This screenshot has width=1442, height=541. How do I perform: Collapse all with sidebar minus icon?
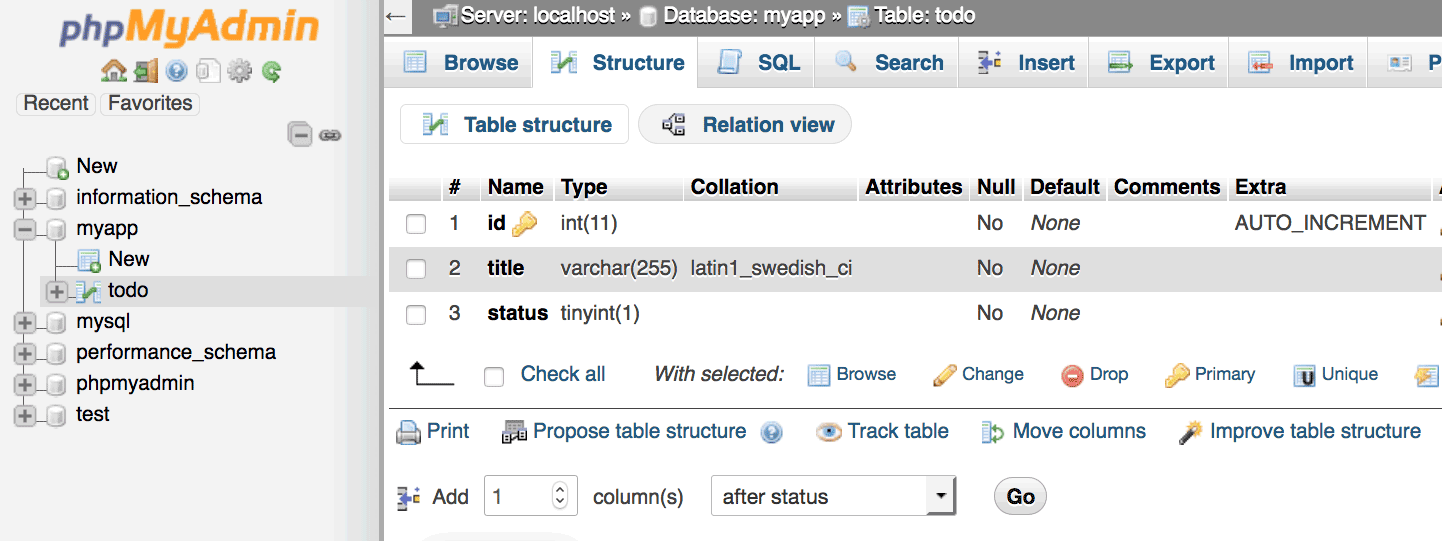(x=300, y=135)
